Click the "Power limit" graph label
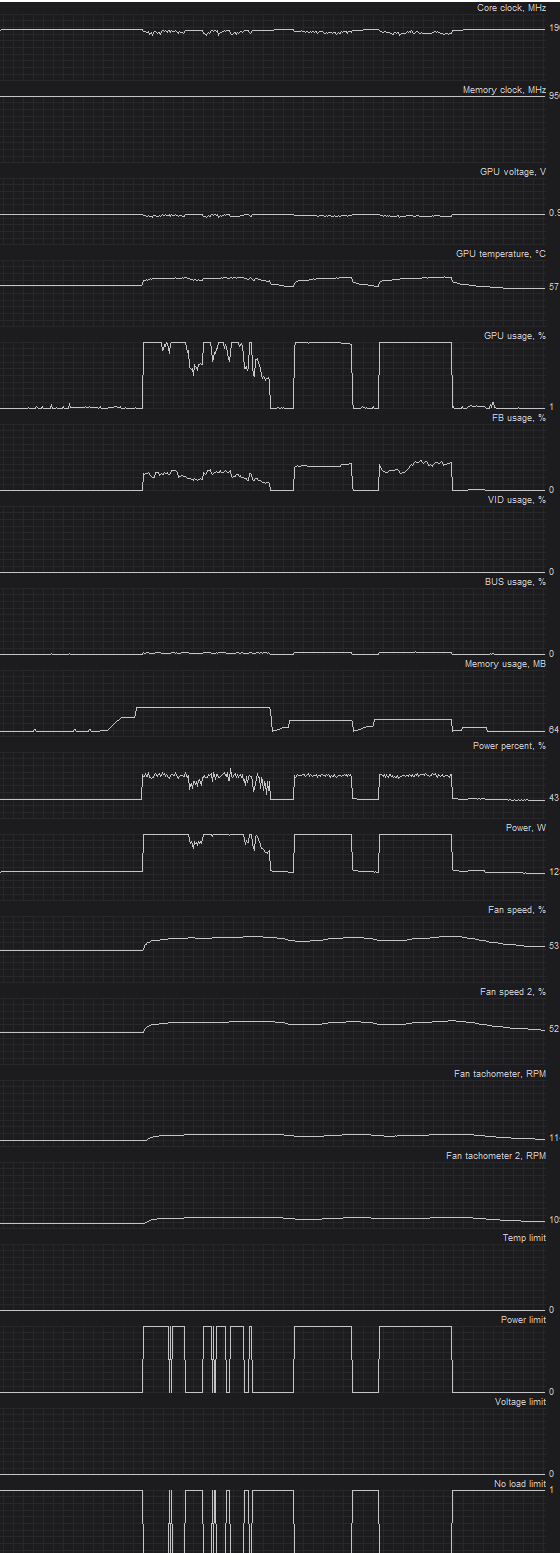The width and height of the screenshot is (560, 1553). point(523,1320)
